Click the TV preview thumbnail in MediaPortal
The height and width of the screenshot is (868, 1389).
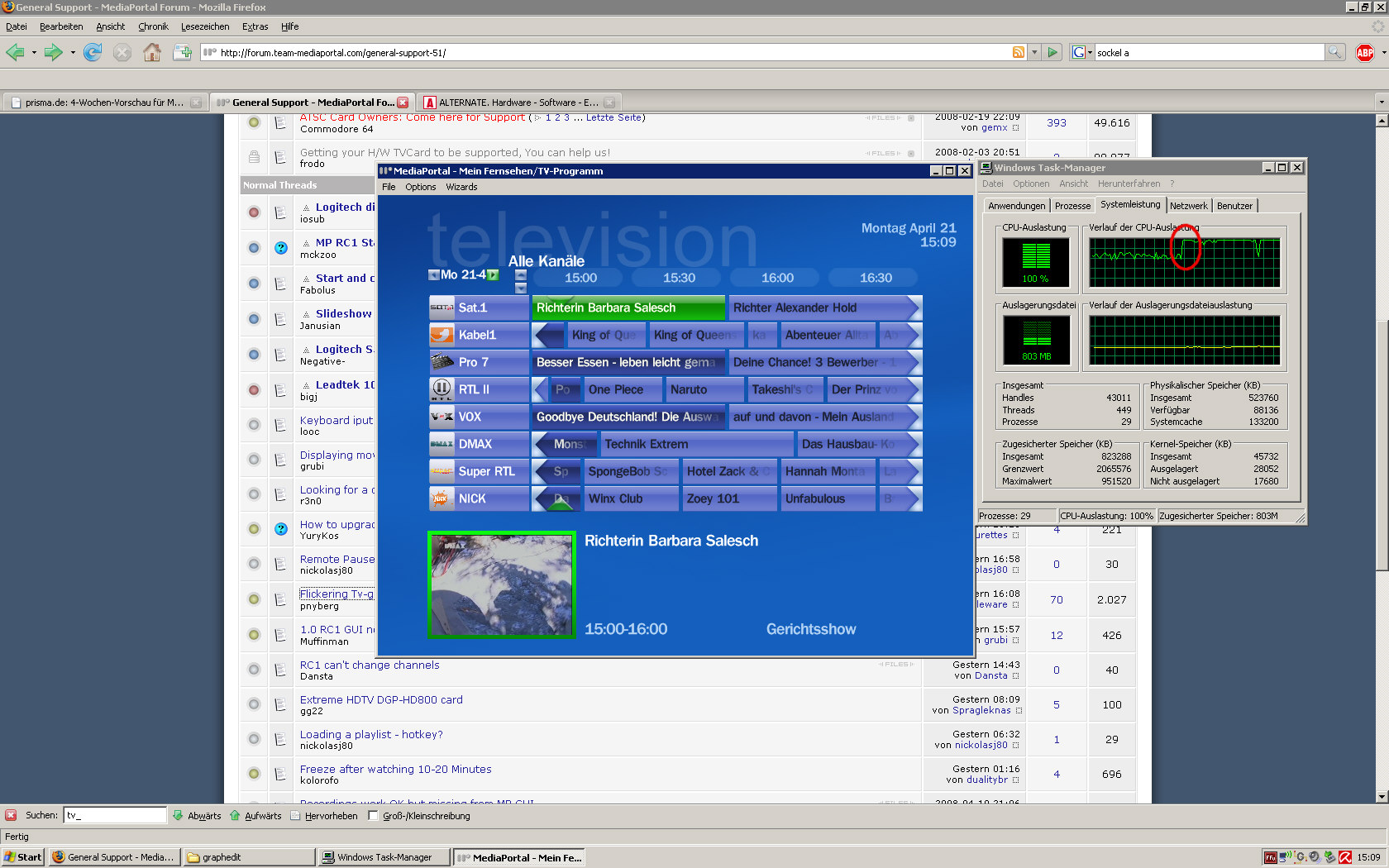pyautogui.click(x=501, y=584)
